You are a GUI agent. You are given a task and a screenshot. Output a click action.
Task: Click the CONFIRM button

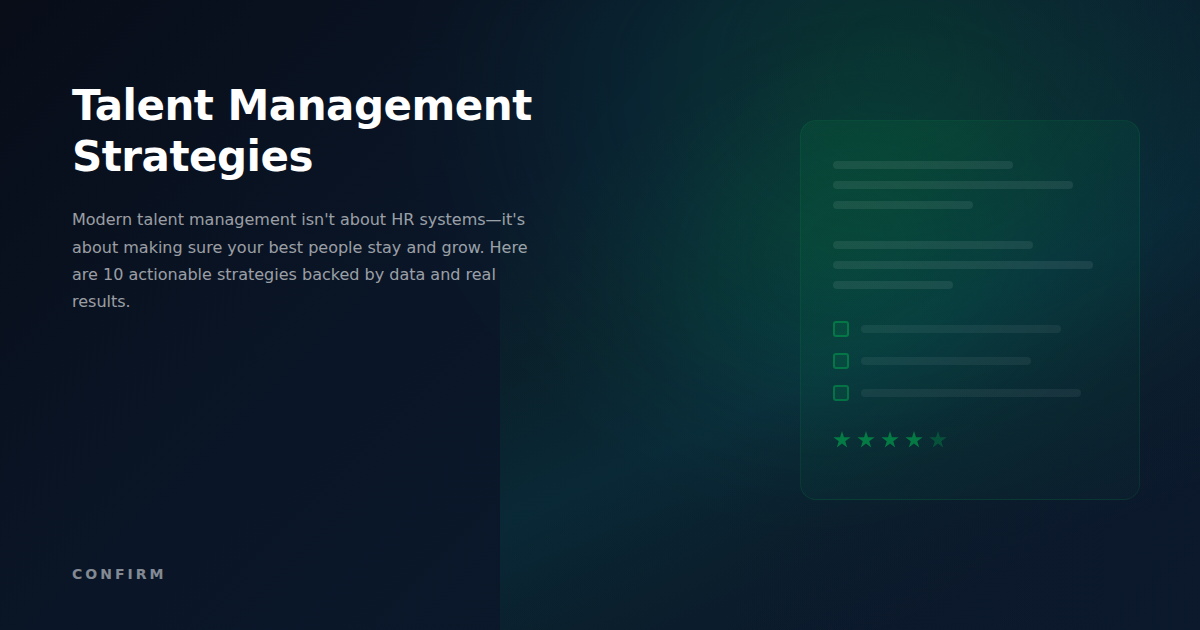click(x=118, y=574)
